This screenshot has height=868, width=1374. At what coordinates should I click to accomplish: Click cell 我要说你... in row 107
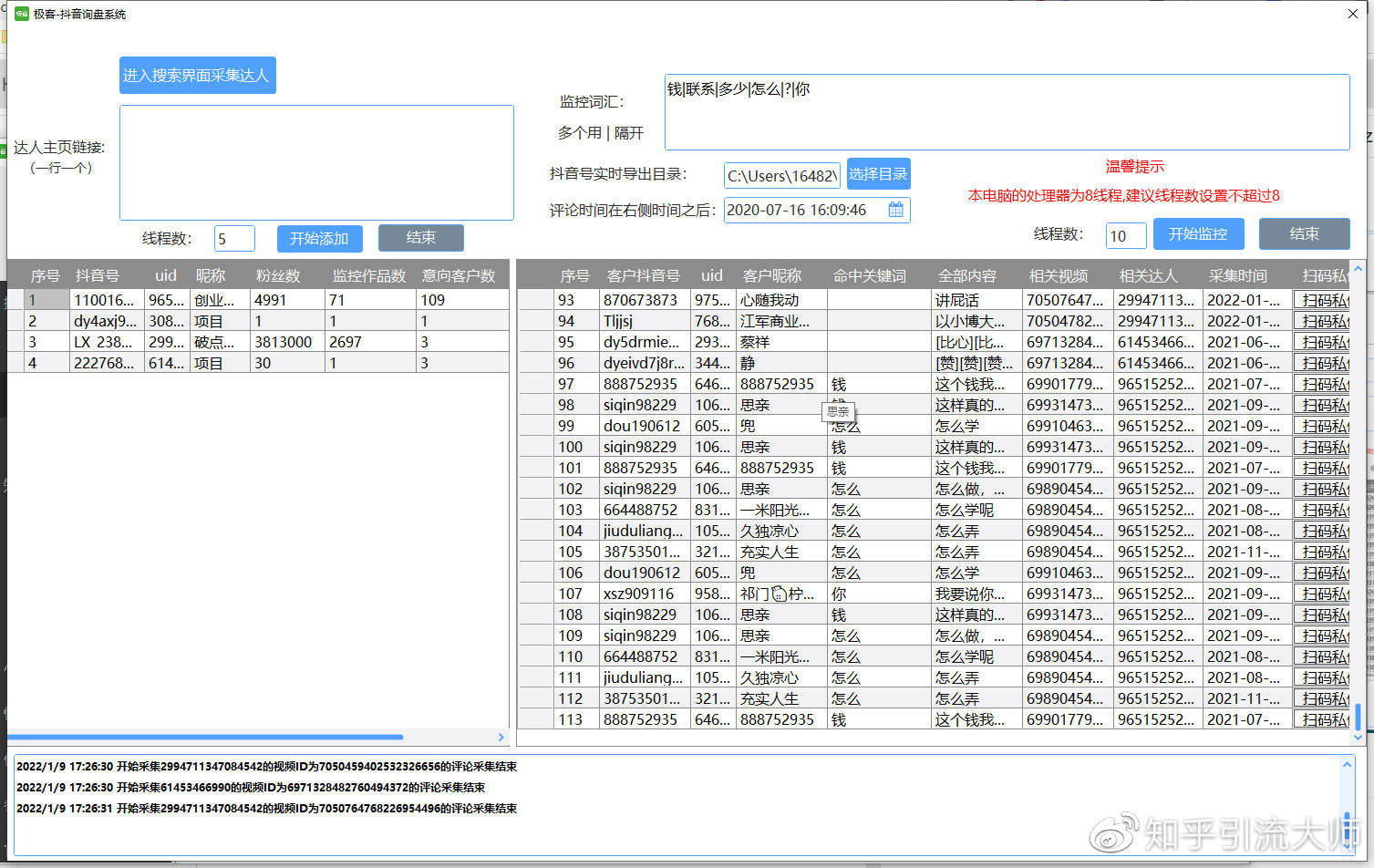(976, 594)
